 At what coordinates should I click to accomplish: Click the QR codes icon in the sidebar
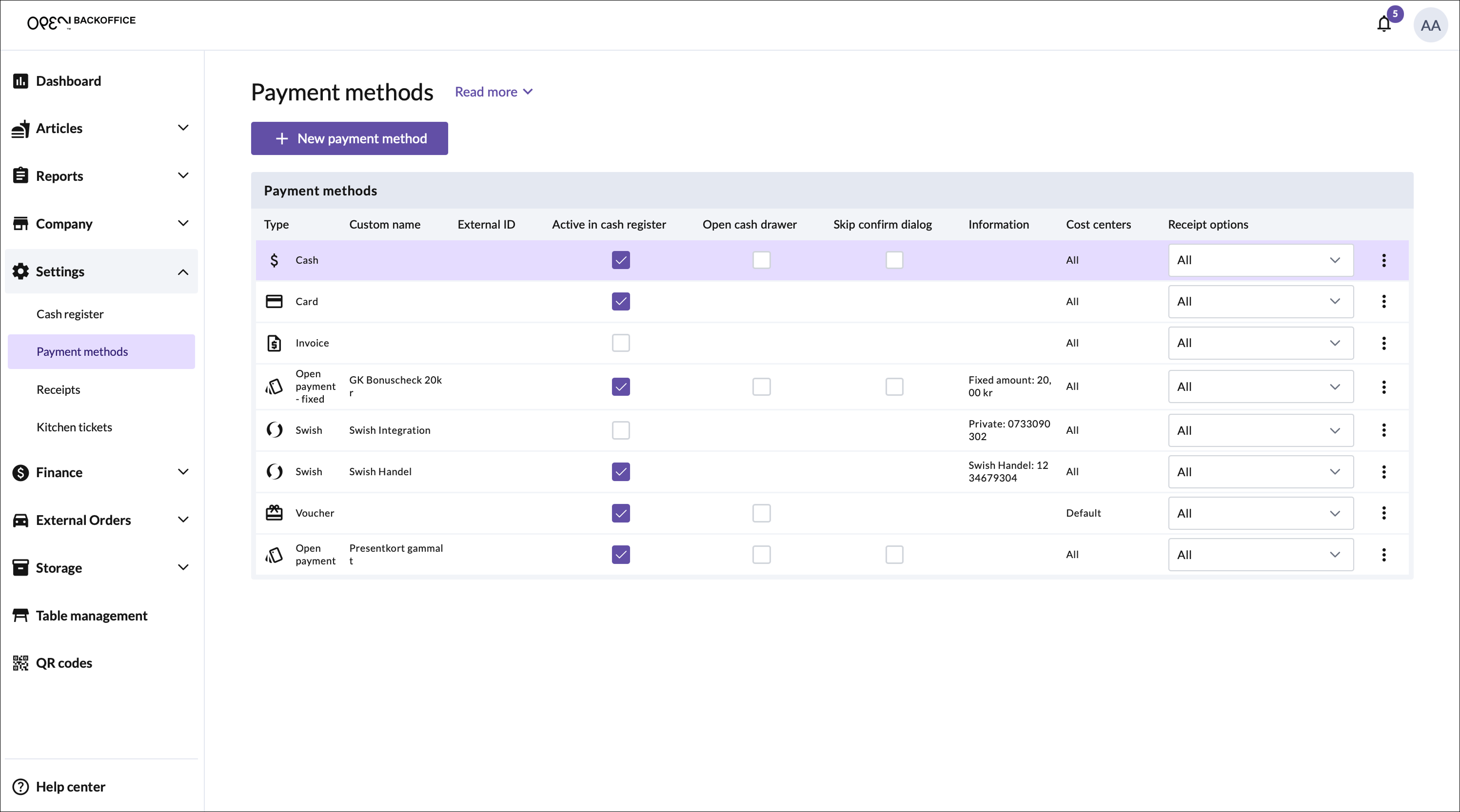pos(20,662)
